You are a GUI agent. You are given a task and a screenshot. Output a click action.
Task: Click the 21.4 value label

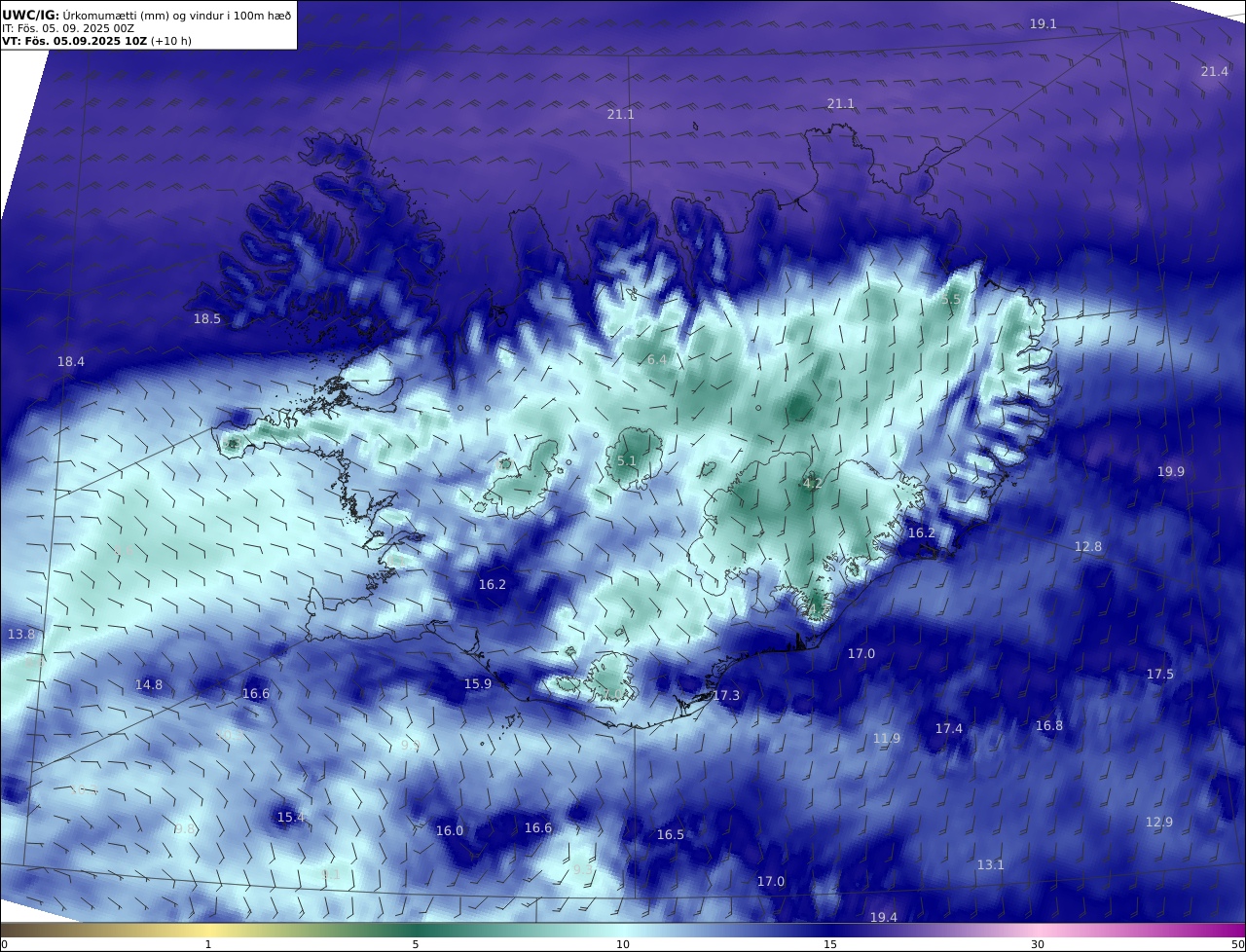1214,71
